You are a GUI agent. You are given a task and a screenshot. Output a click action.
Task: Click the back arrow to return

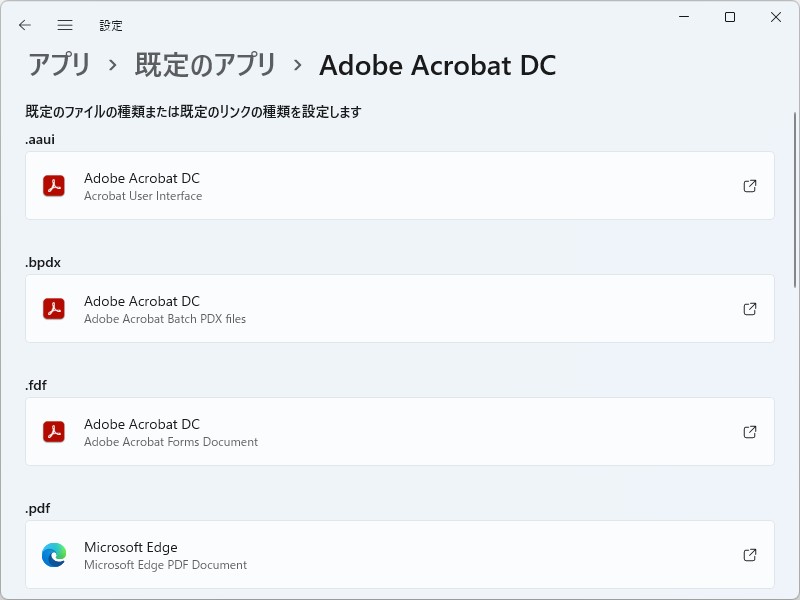coord(24,25)
